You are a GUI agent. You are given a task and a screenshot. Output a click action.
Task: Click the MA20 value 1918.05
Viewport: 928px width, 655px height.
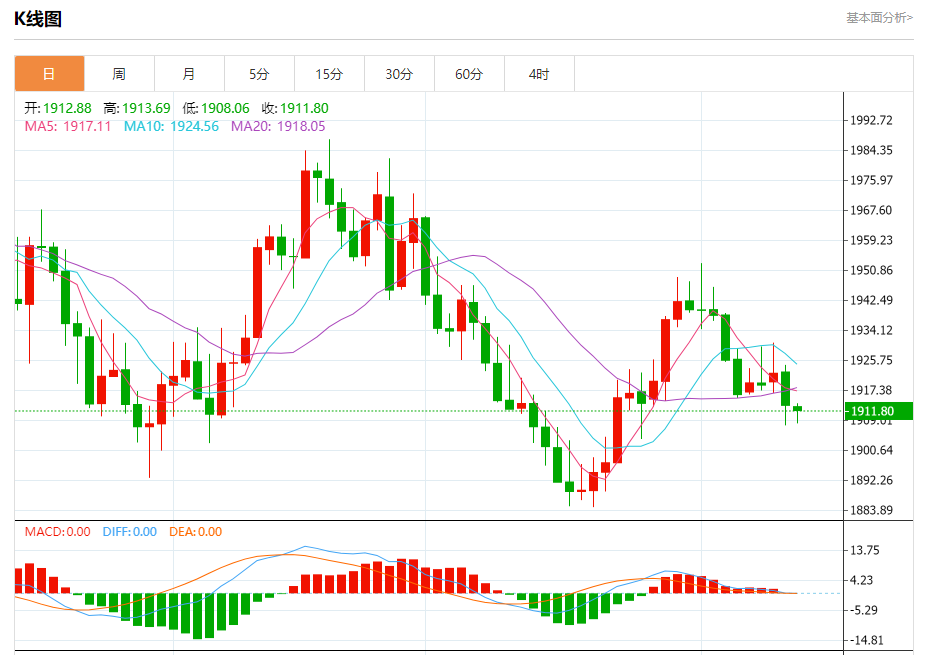click(x=301, y=126)
